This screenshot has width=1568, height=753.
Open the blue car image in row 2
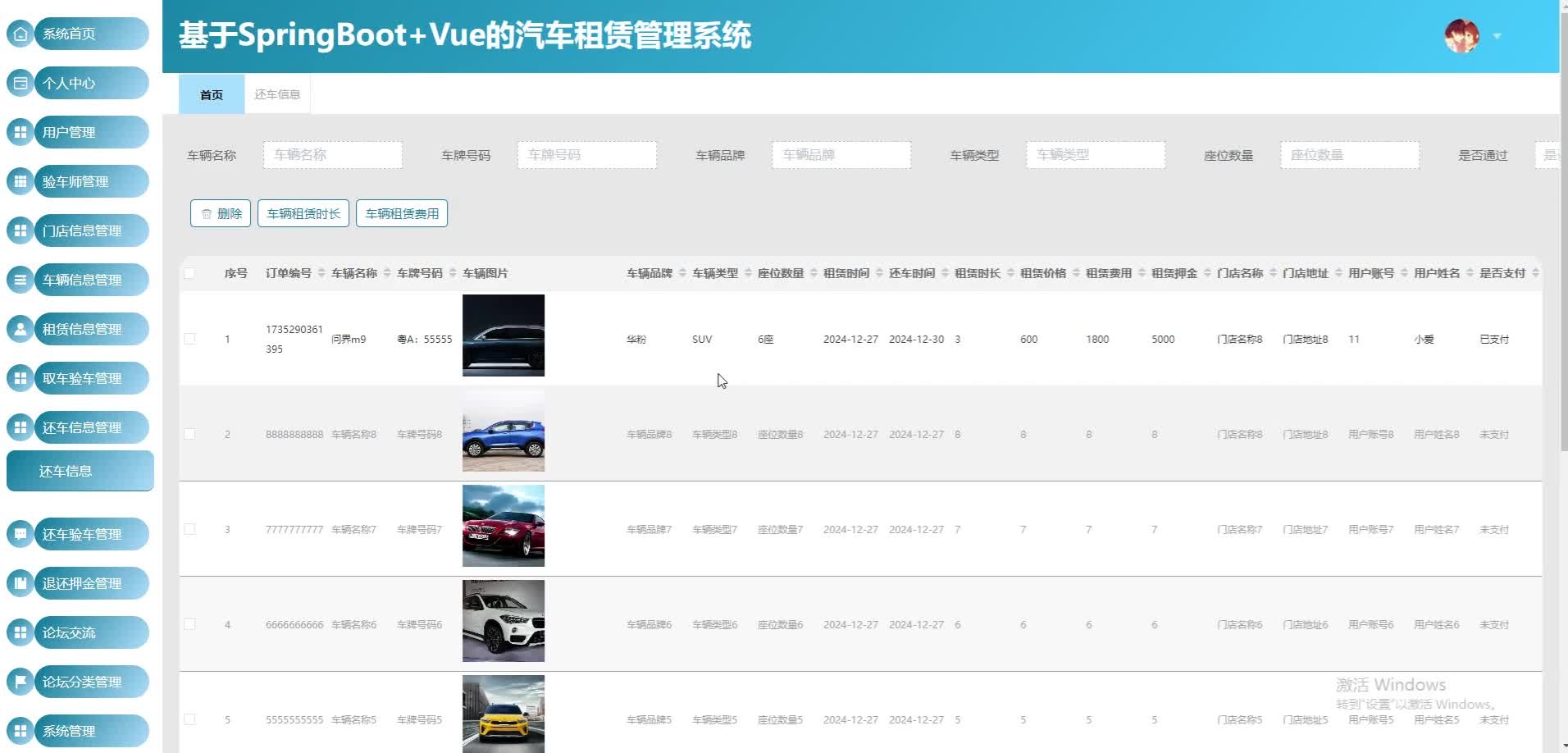click(504, 431)
